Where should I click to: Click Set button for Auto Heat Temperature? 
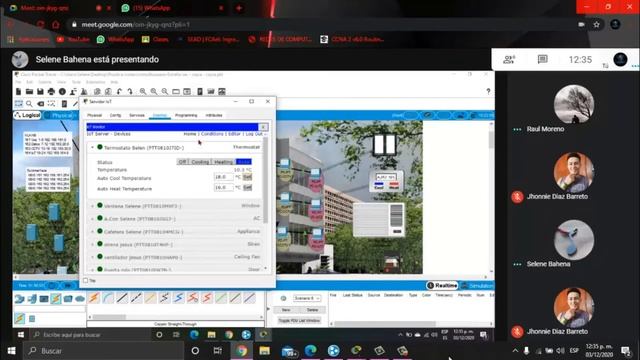point(247,188)
